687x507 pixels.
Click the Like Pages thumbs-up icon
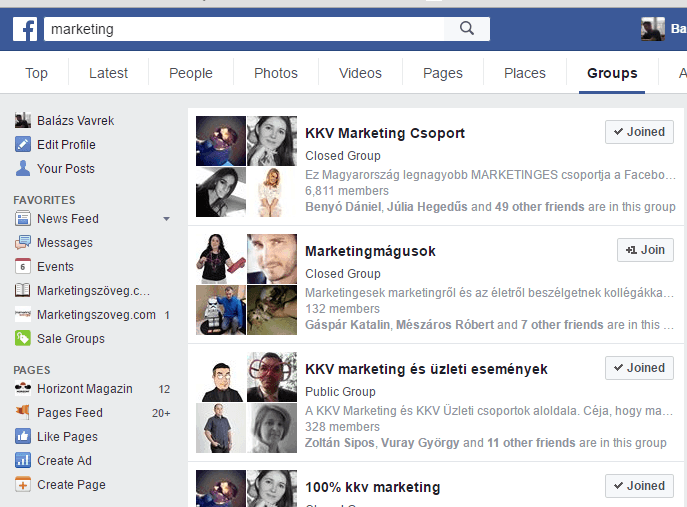pyautogui.click(x=23, y=436)
